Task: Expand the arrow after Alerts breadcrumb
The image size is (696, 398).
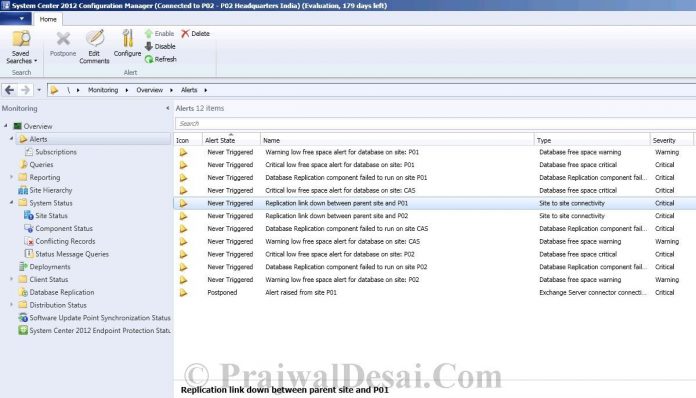Action: 206,90
